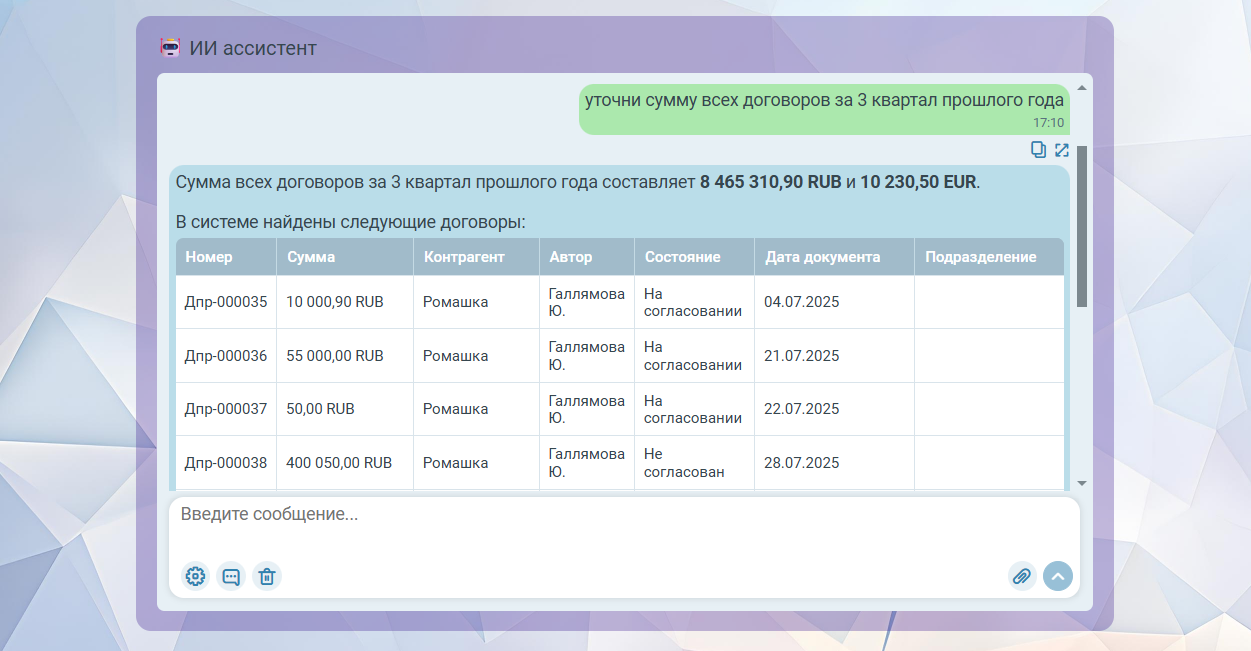
Task: Click the copy response icon
Action: pos(1038,150)
